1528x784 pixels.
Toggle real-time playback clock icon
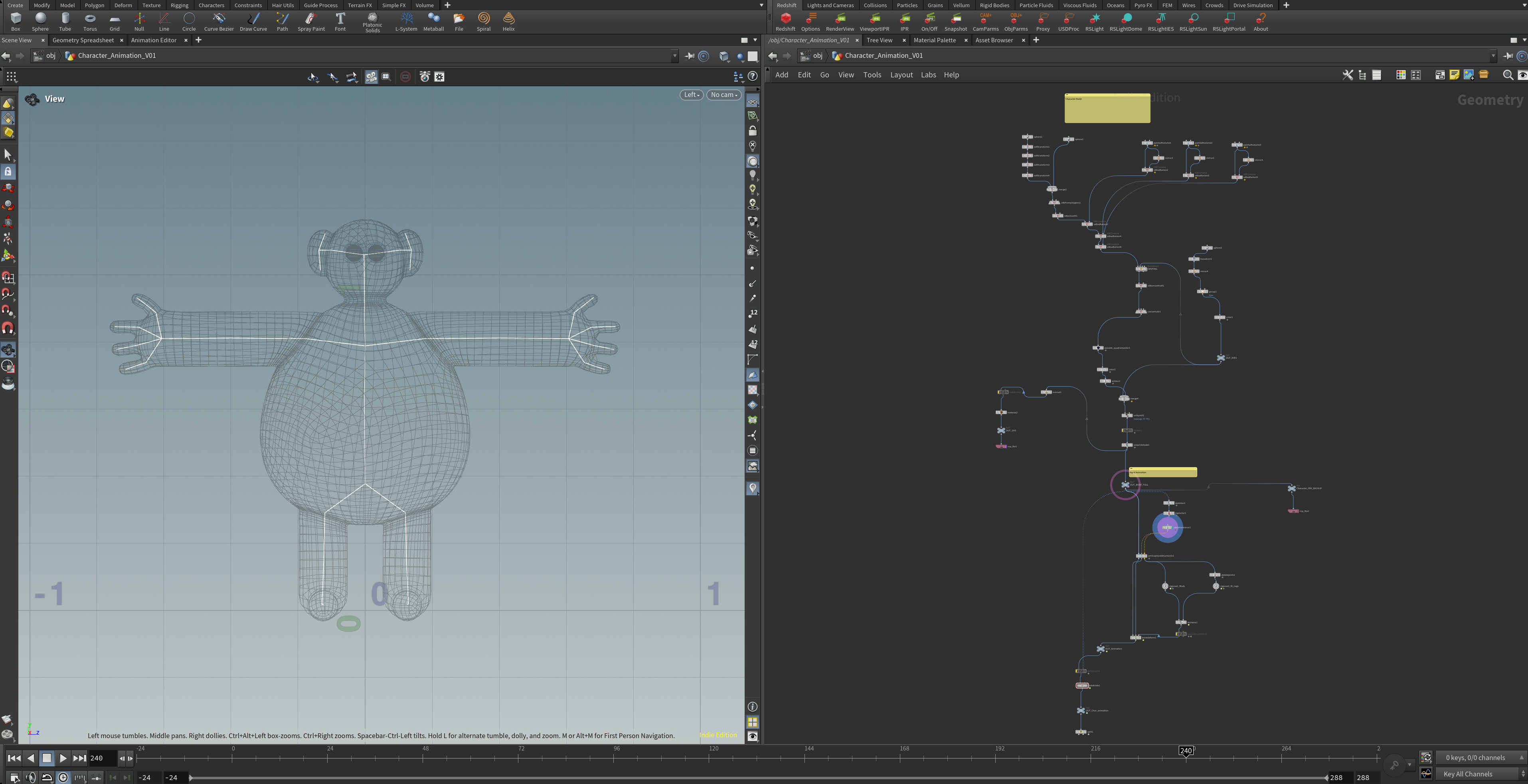tap(63, 778)
